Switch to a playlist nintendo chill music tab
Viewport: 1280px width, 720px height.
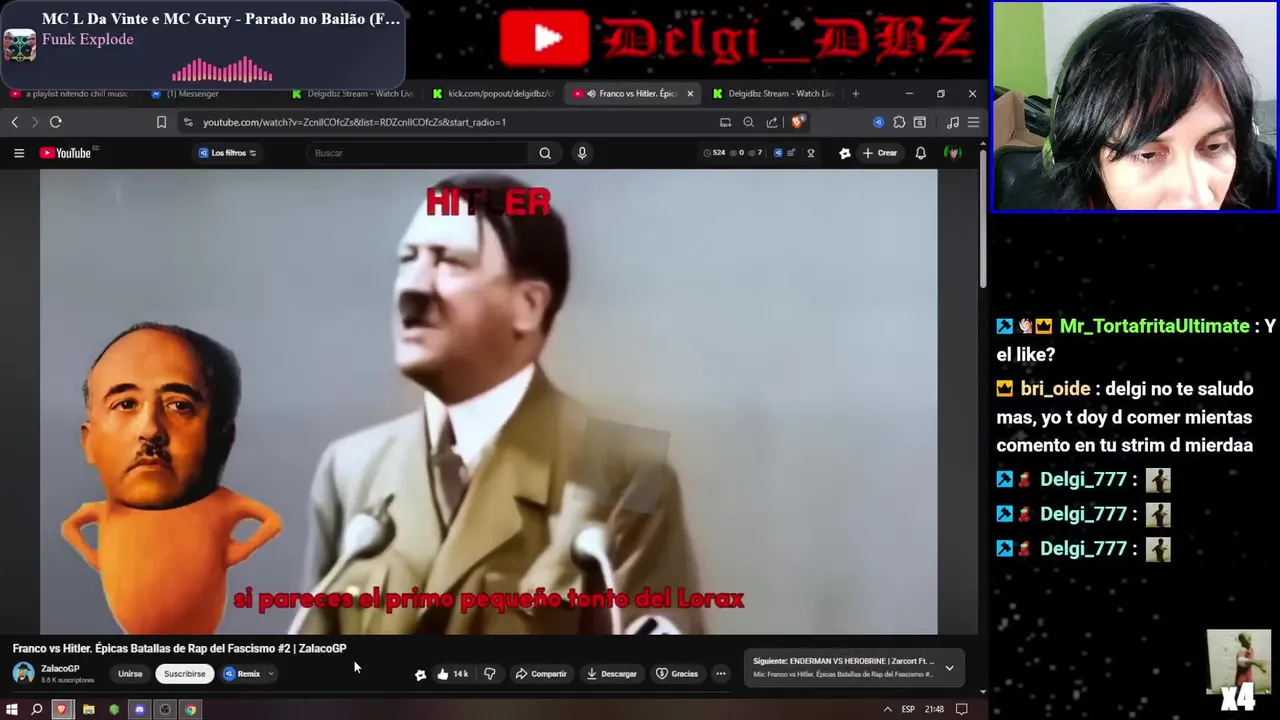coord(70,94)
